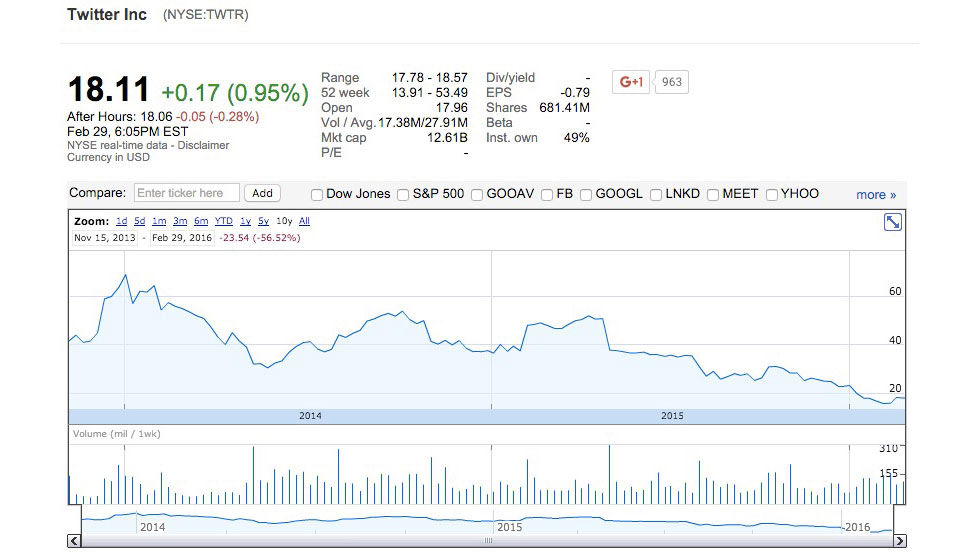Expand the chart to full view
This screenshot has height=552, width=980.
(x=892, y=222)
